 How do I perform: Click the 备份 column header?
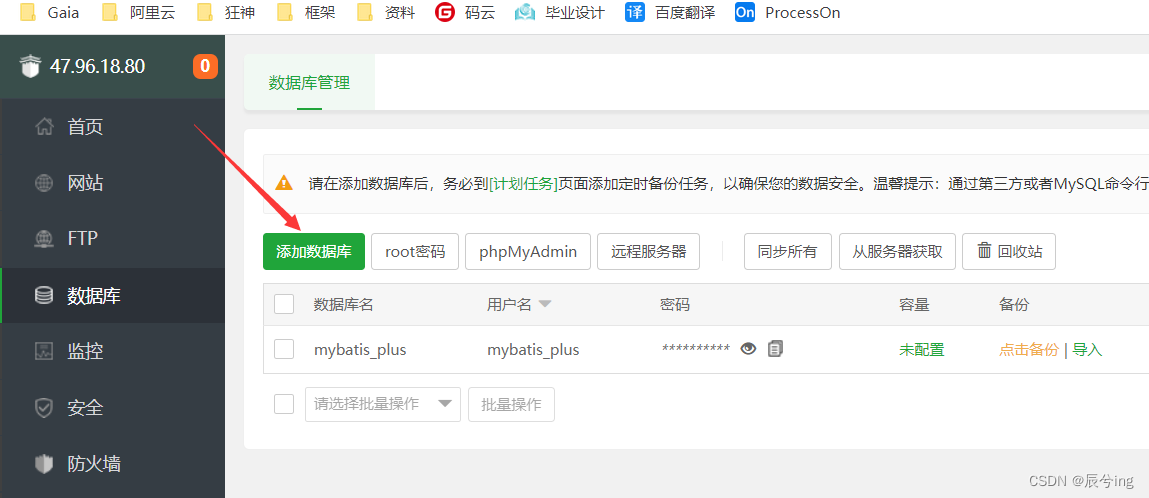pos(1014,305)
